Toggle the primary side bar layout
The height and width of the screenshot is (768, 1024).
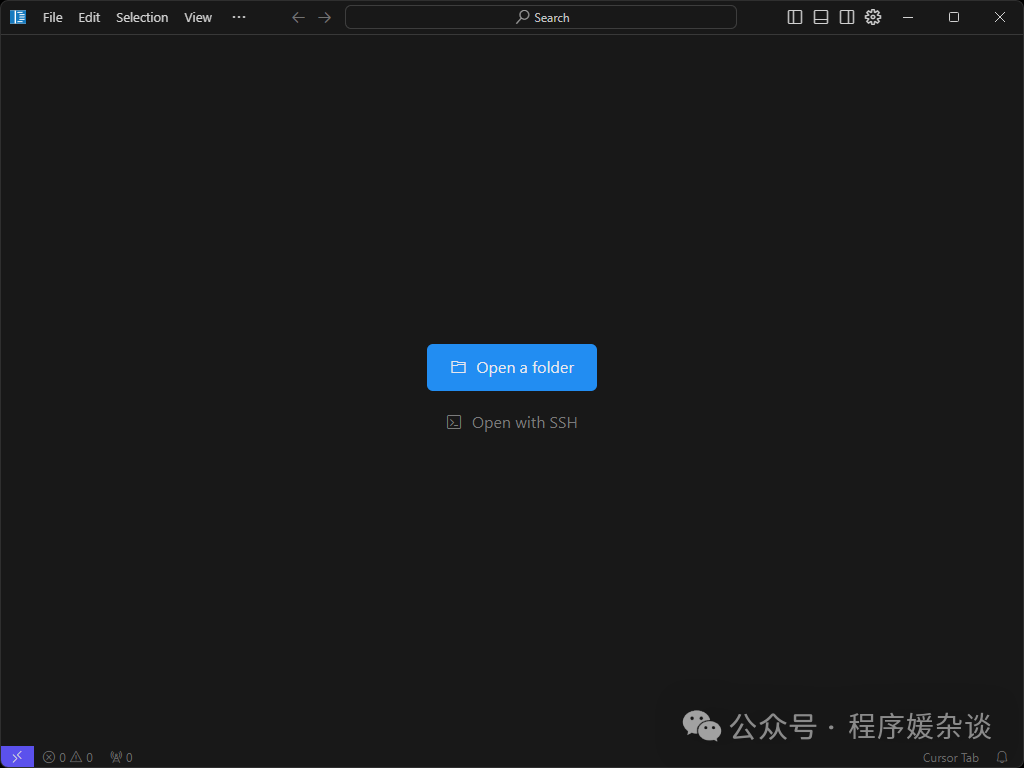pyautogui.click(x=795, y=17)
